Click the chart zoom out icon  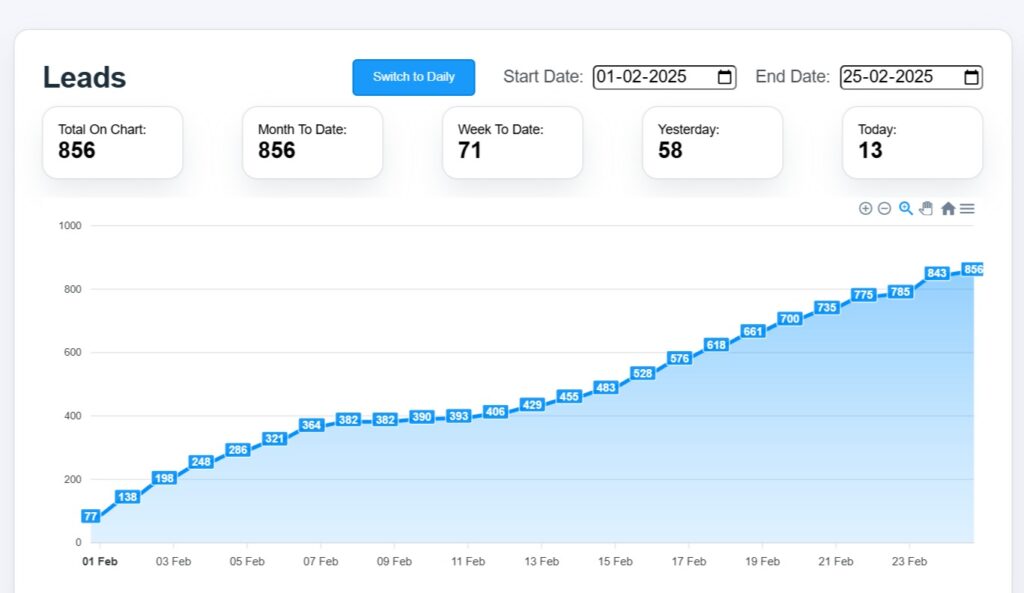pos(884,208)
